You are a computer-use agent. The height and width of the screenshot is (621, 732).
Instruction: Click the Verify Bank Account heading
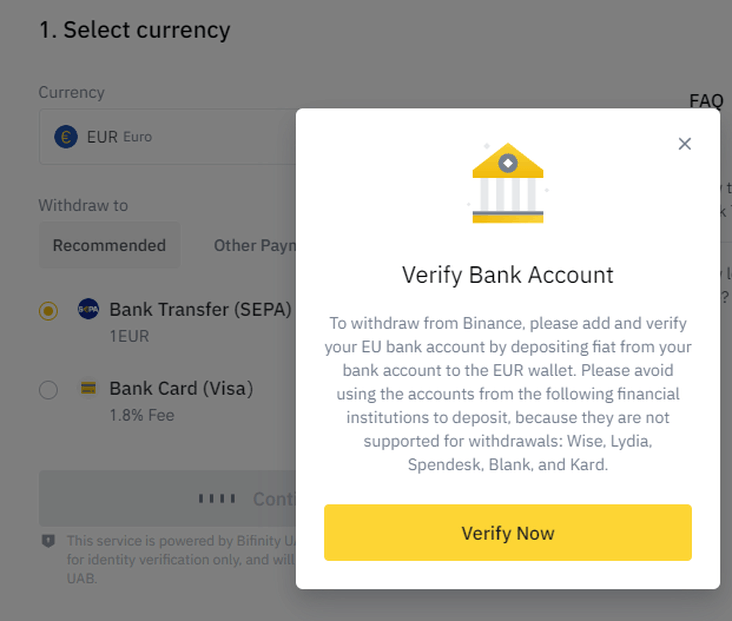(508, 275)
